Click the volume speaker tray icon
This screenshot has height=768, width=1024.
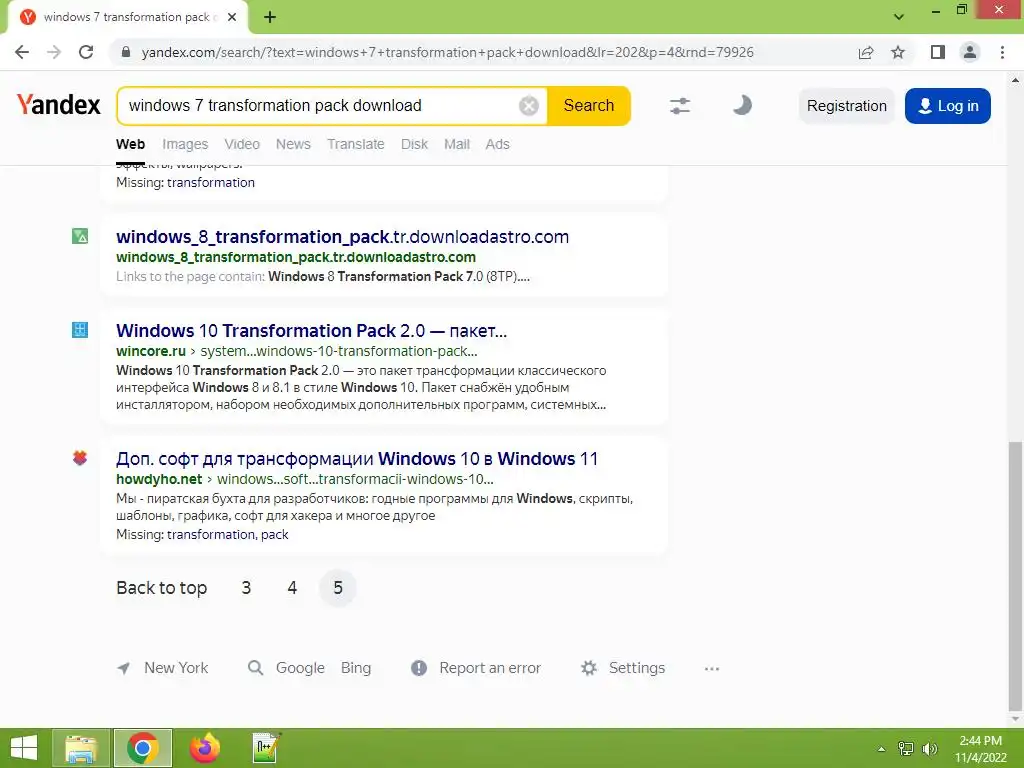point(929,749)
